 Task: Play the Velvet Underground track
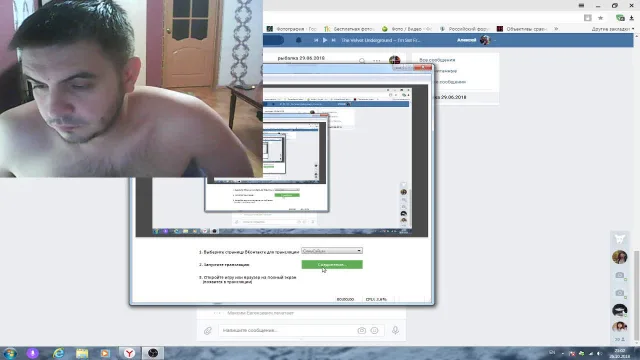(325, 40)
